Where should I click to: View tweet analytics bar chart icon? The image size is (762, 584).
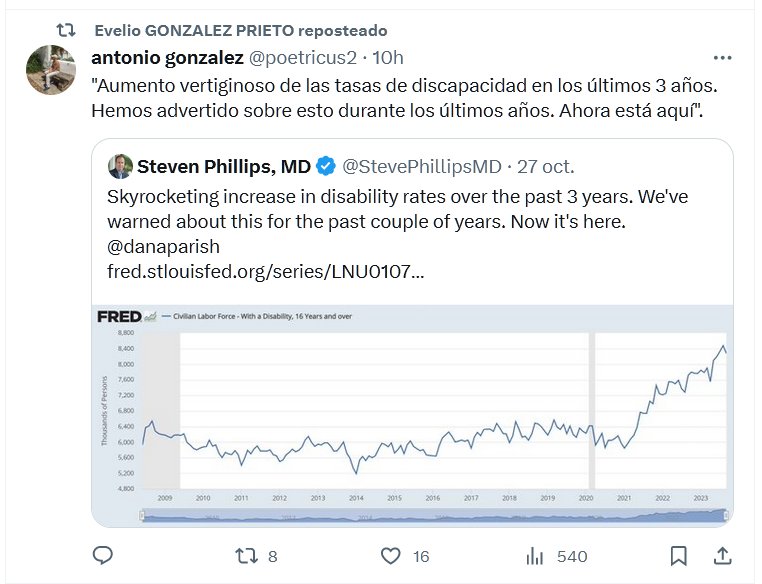pyautogui.click(x=535, y=555)
